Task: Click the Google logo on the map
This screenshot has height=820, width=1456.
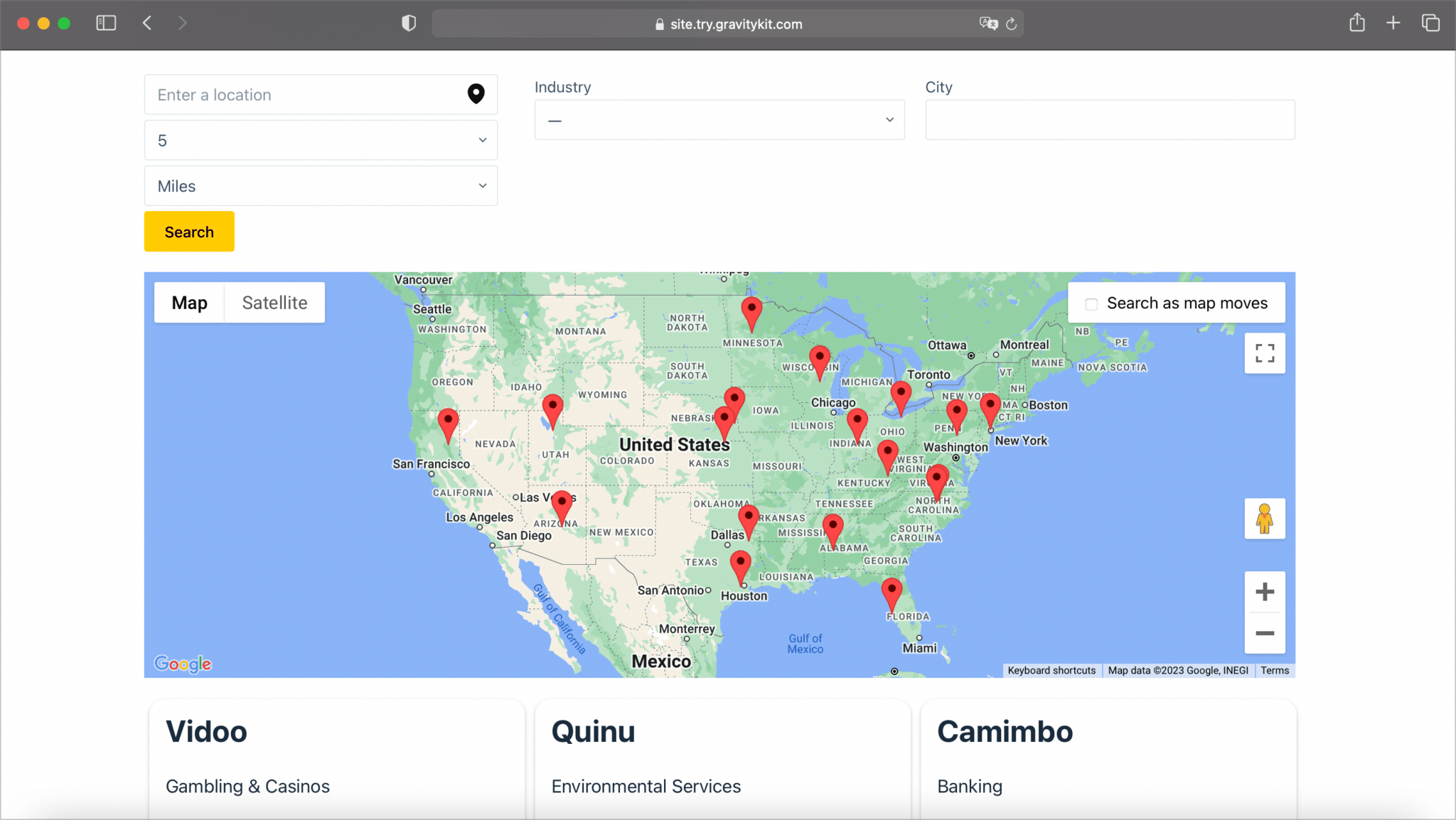Action: click(182, 663)
